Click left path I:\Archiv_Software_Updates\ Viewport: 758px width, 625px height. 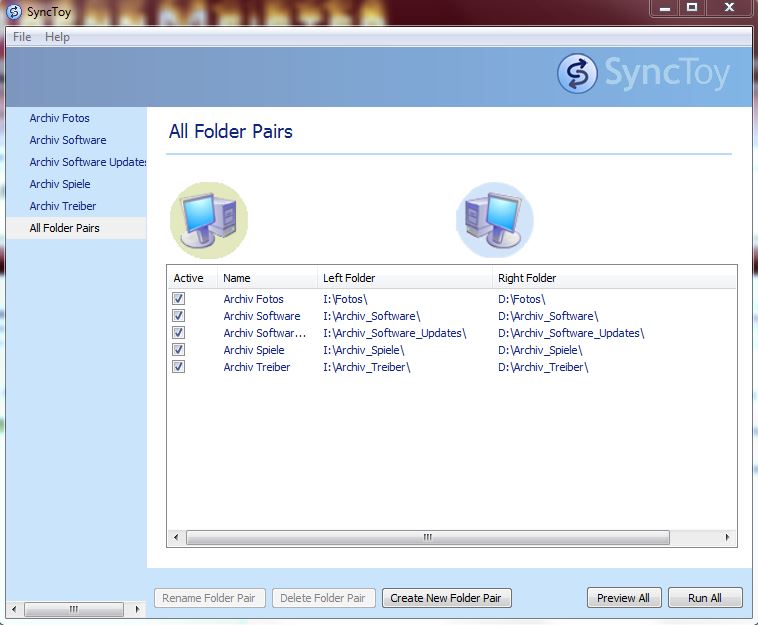click(394, 333)
